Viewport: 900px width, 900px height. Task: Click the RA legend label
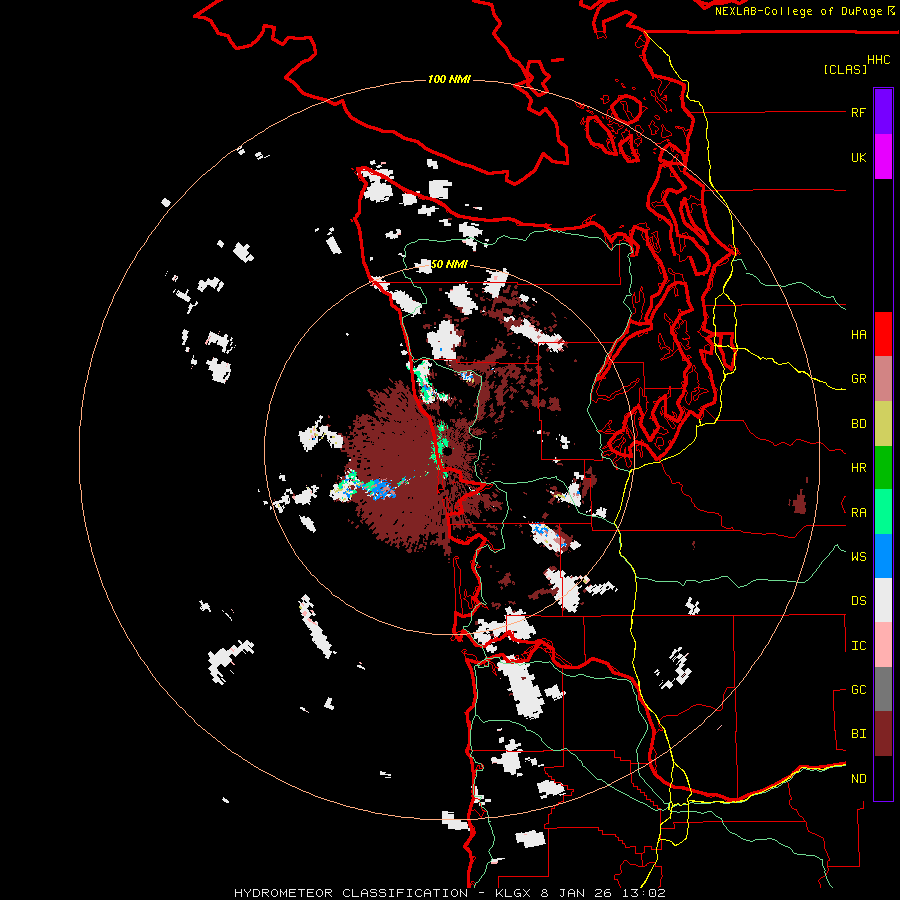[x=858, y=513]
